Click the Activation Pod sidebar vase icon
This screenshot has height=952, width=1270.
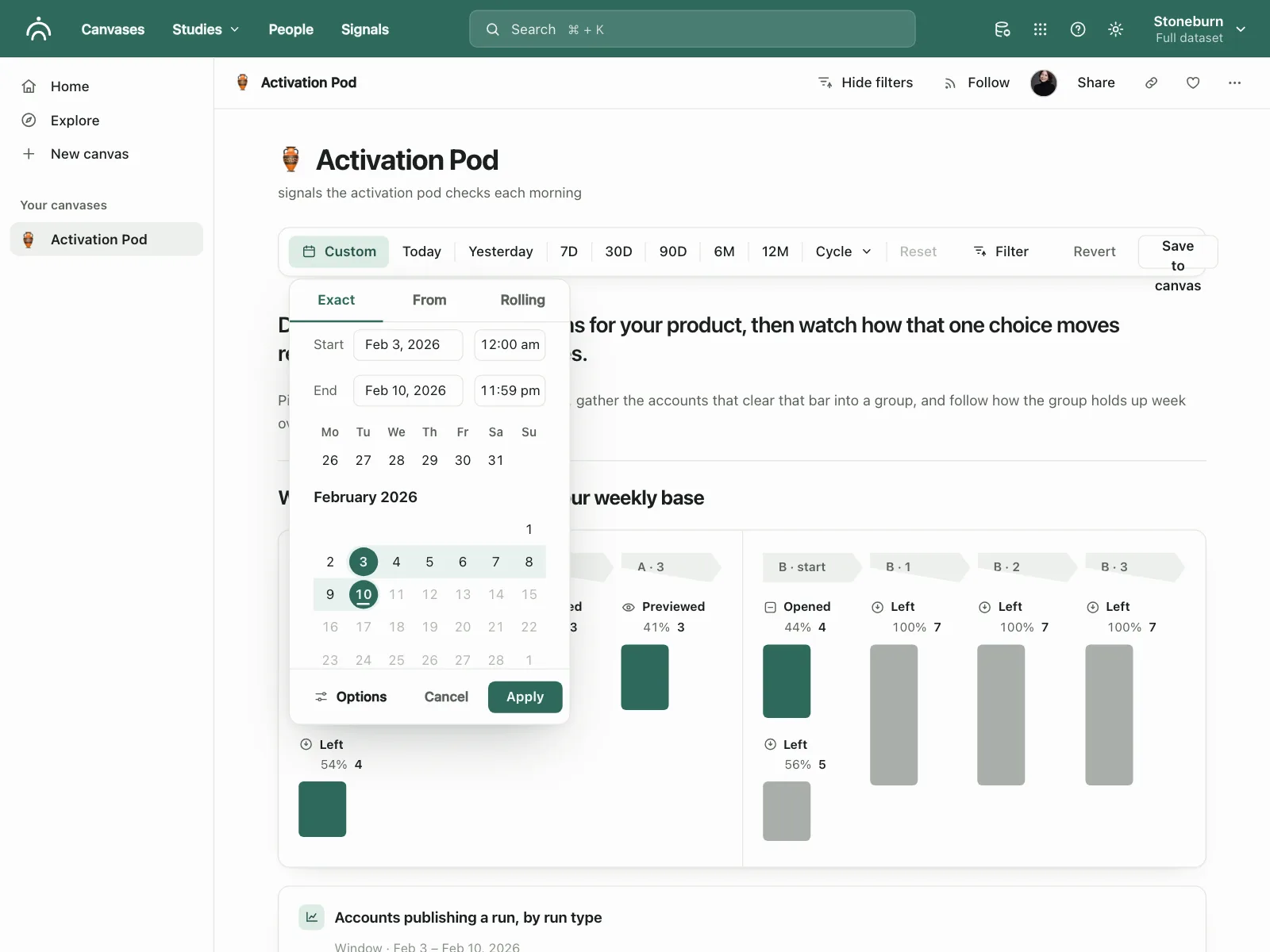tap(29, 240)
